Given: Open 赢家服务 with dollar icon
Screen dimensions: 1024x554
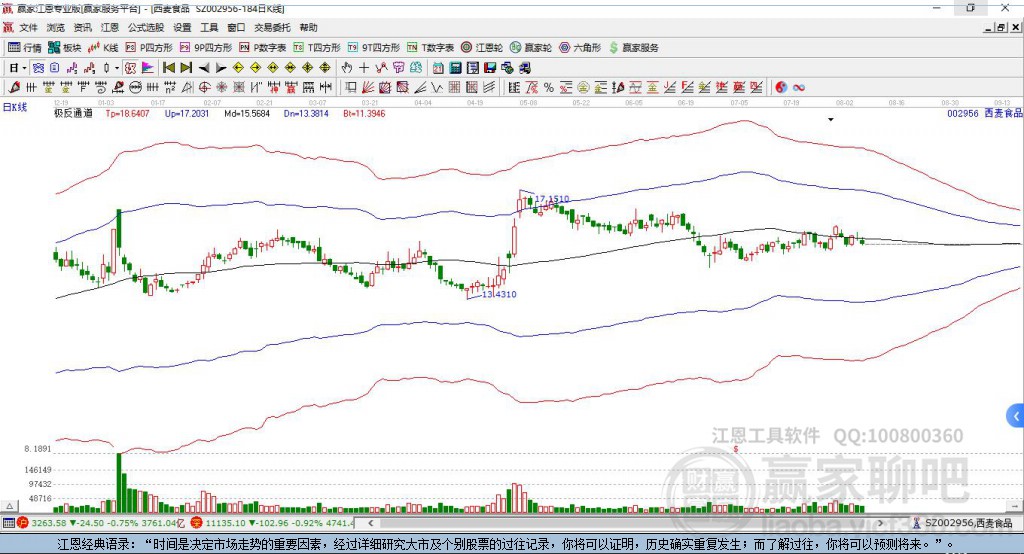Looking at the screenshot, I should click(633, 48).
